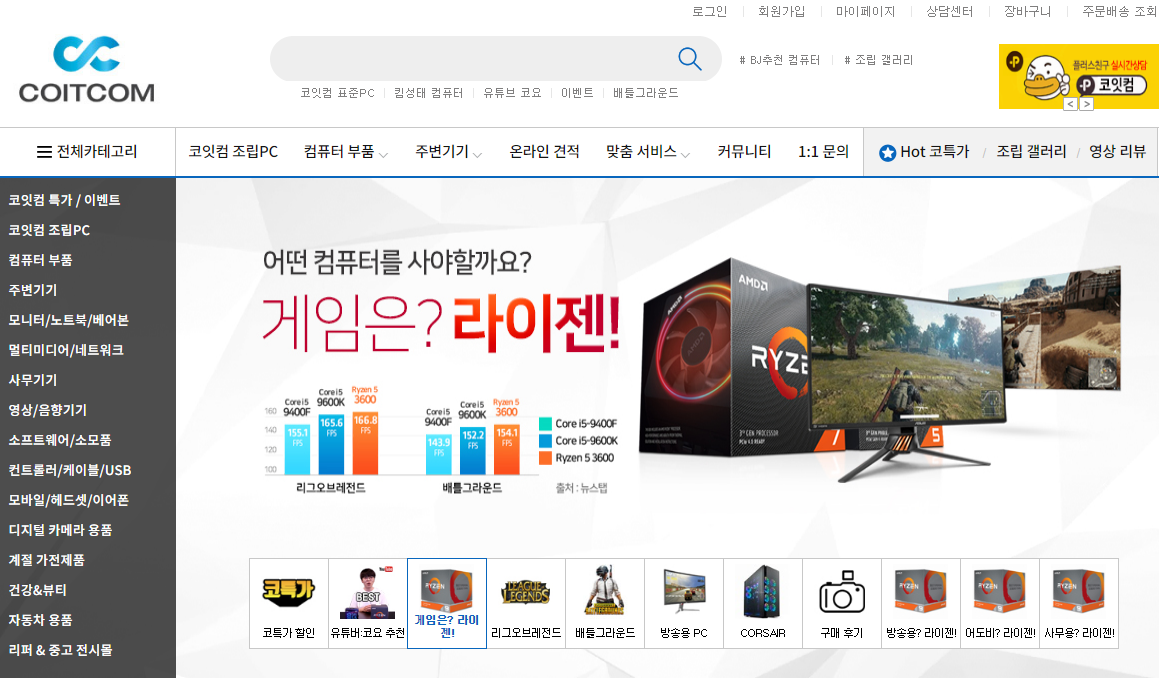Click the COITCOM logo
This screenshot has height=687, width=1159.
point(86,70)
